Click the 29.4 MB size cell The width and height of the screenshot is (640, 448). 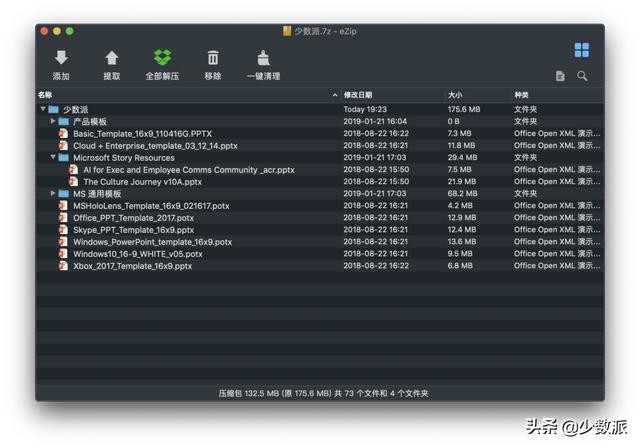(462, 157)
